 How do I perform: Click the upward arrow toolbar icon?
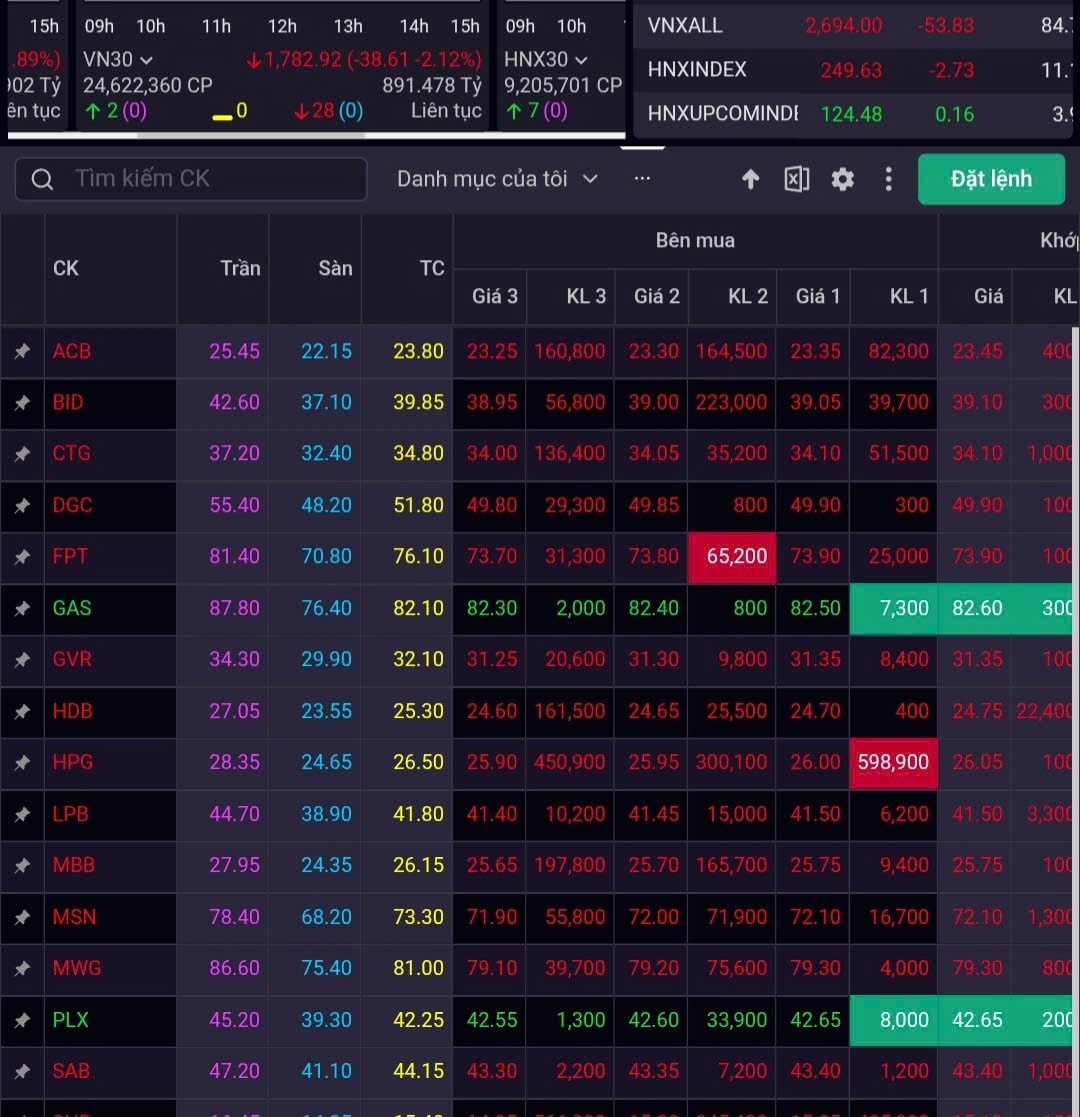[x=750, y=179]
